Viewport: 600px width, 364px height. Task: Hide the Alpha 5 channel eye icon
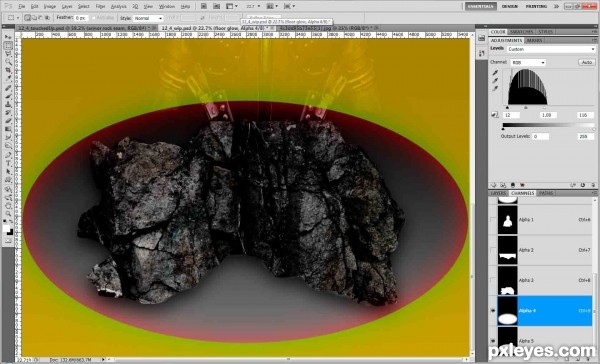[493, 341]
